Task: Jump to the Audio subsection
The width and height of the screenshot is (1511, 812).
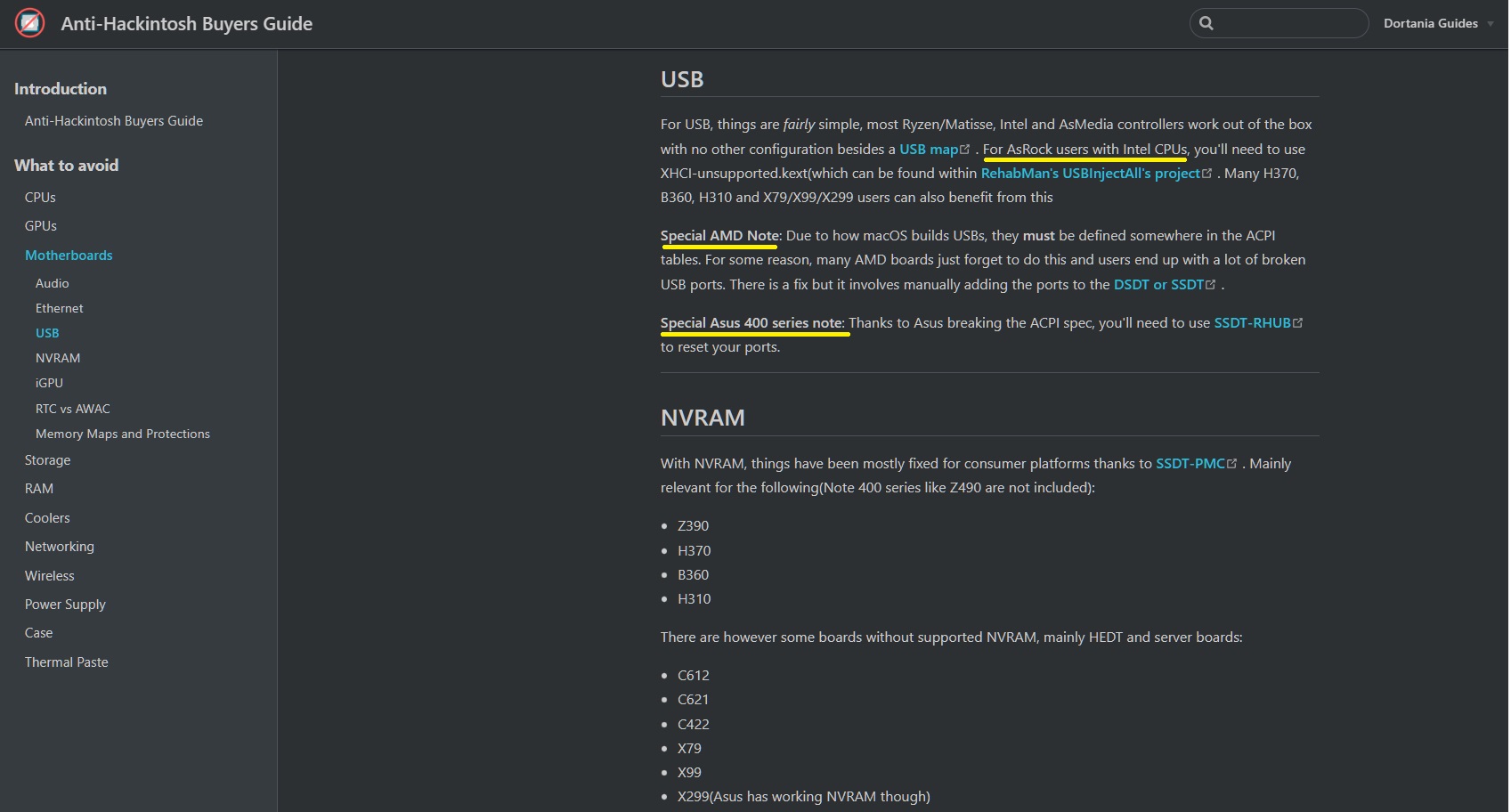Action: pyautogui.click(x=53, y=283)
